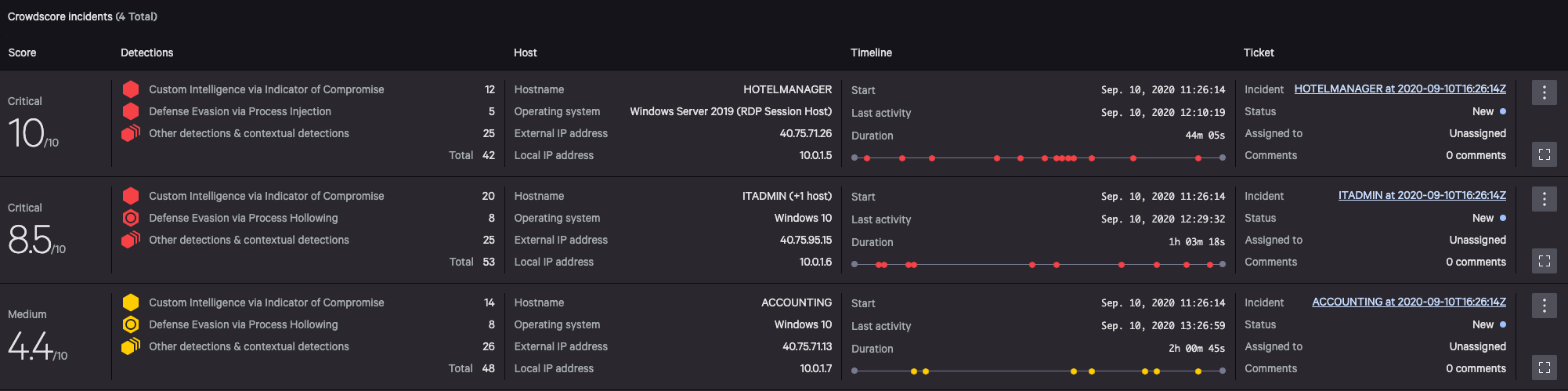Viewport: 1568px width, 391px height.
Task: Click the Detections column header
Action: coord(146,52)
